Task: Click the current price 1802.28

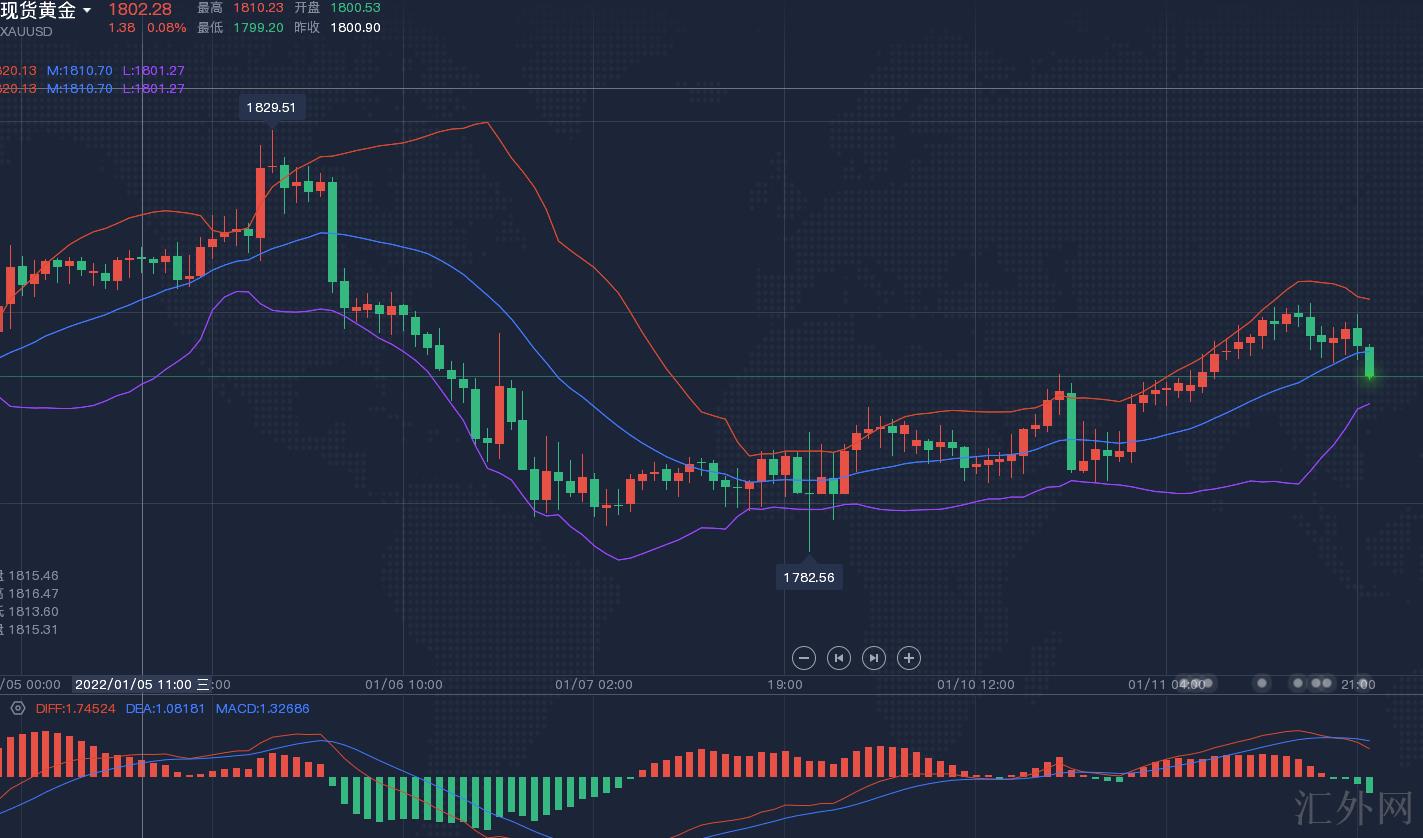Action: 140,9
